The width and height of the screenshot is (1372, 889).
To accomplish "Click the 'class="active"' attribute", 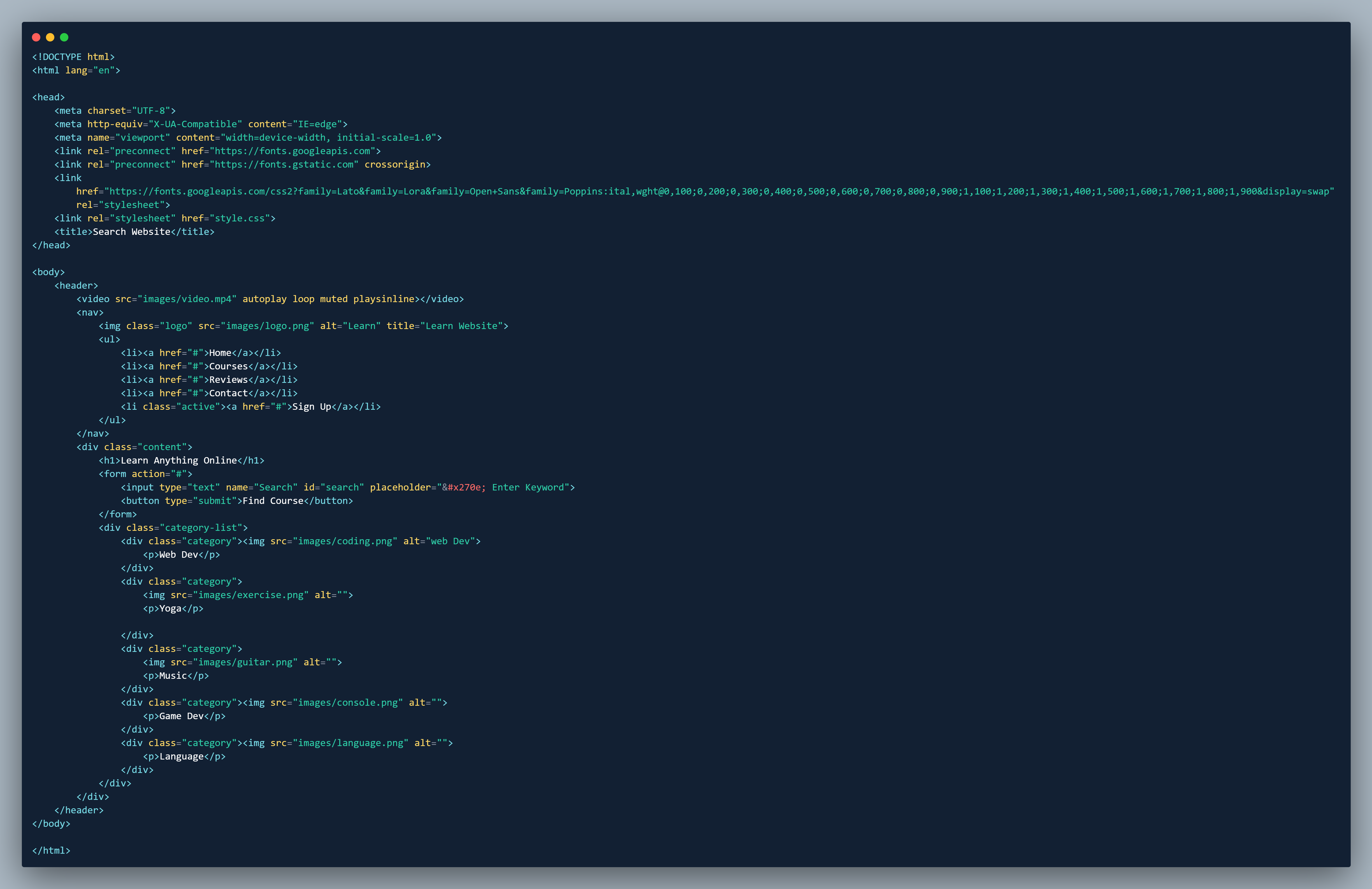I will coord(182,407).
